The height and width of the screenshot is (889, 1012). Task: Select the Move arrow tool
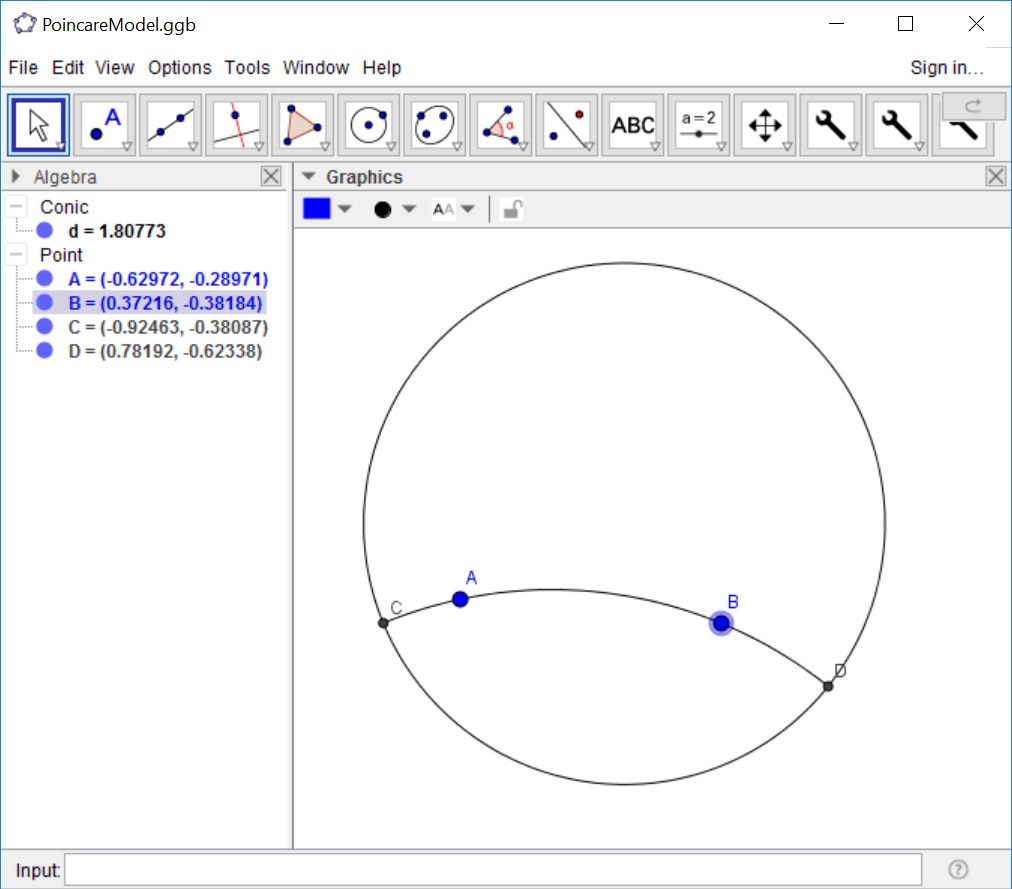coord(39,125)
